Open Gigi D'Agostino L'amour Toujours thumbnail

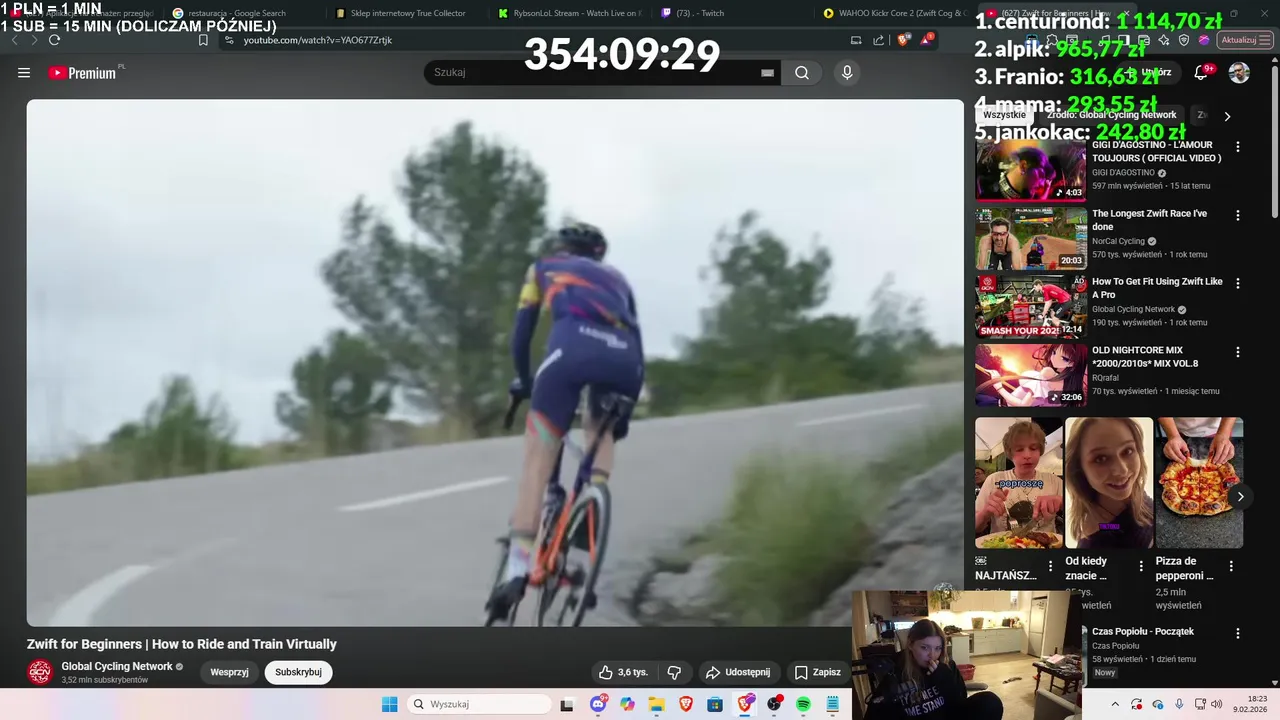[x=1031, y=171]
